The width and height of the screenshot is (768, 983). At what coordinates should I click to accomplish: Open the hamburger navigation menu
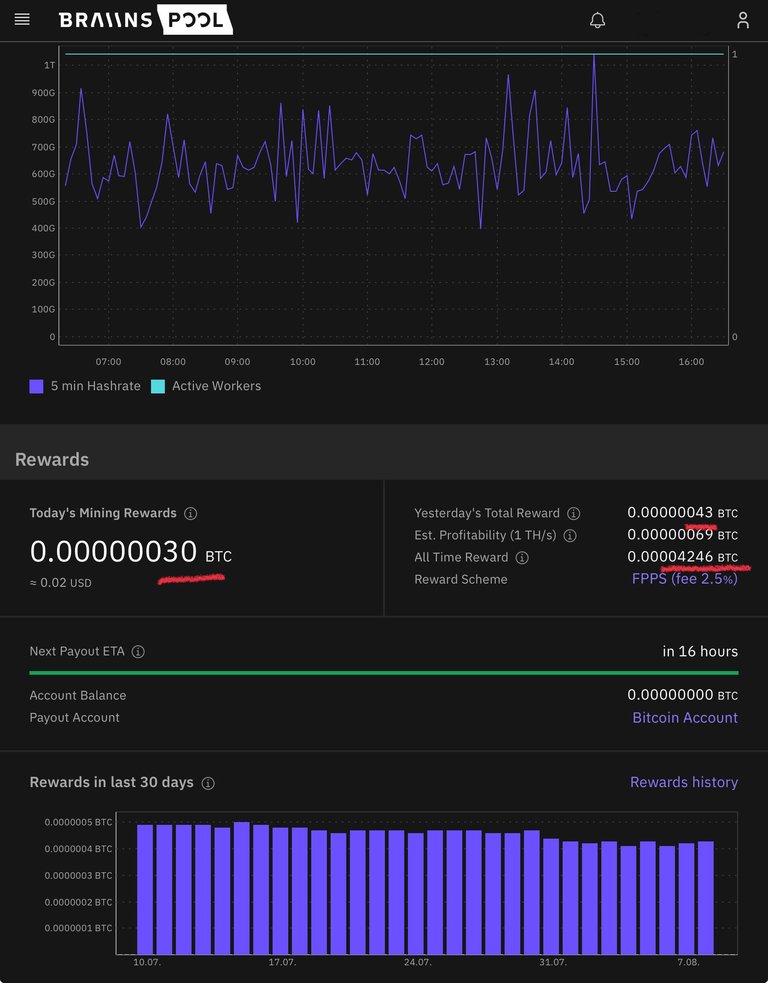pos(22,20)
